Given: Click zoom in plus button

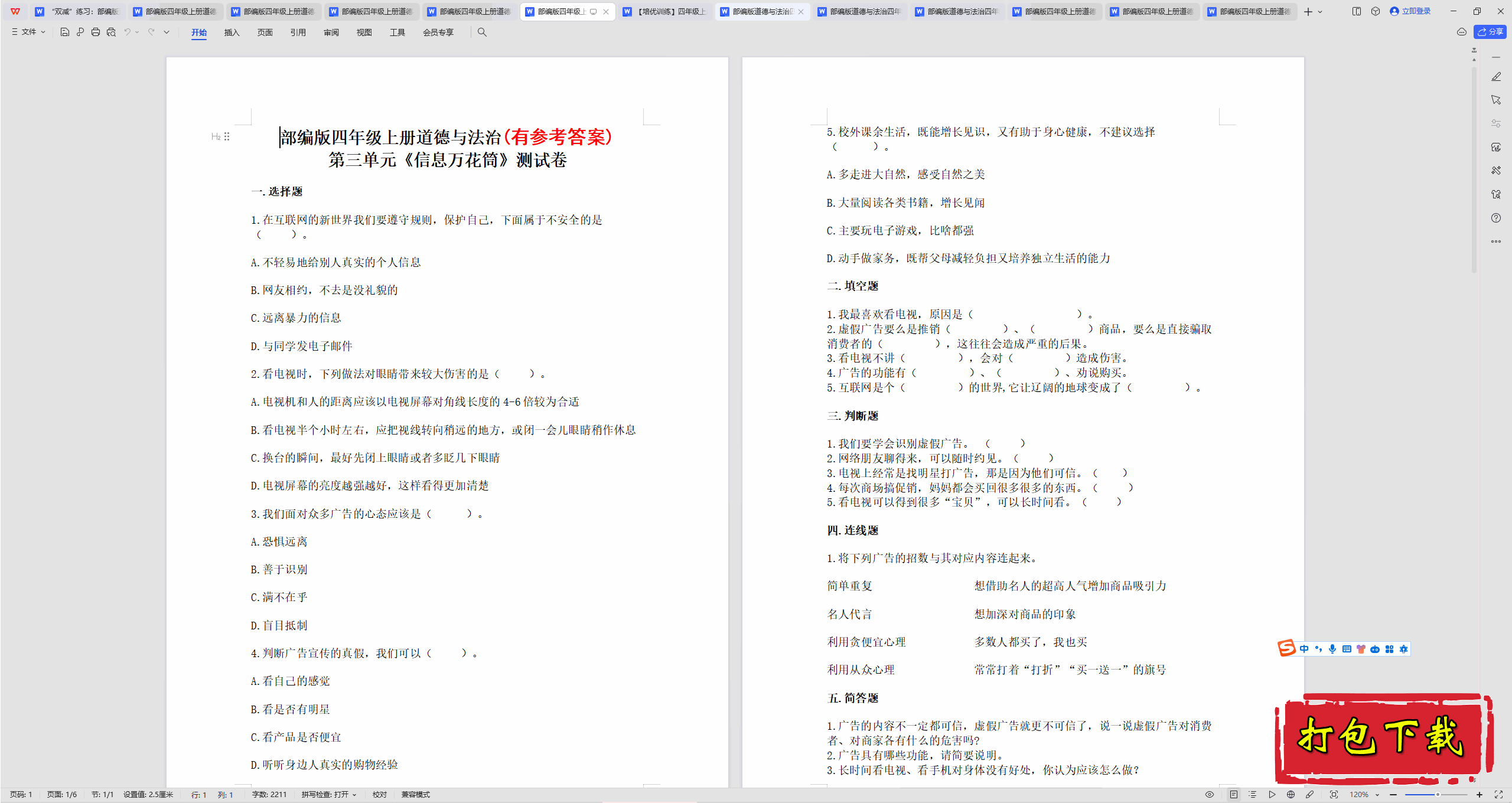Looking at the screenshot, I should tap(1480, 795).
